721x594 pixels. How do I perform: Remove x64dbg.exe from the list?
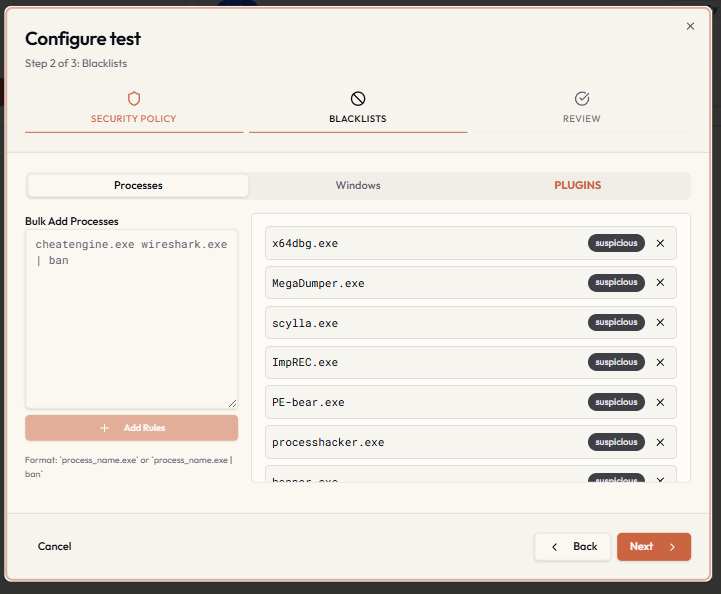point(660,243)
